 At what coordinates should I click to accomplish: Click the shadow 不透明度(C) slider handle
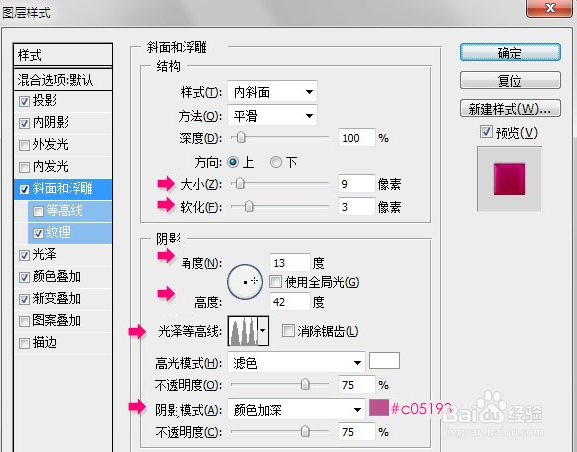(x=305, y=431)
